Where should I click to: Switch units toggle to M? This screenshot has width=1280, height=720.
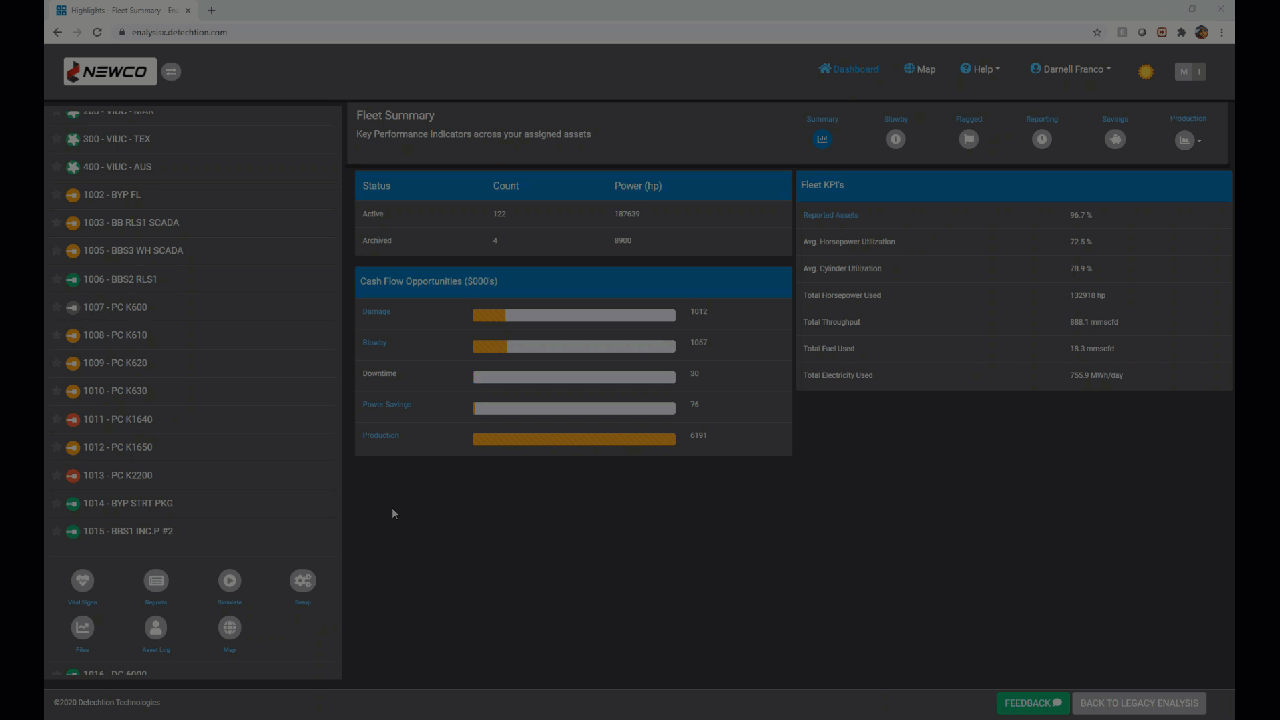coord(1183,72)
